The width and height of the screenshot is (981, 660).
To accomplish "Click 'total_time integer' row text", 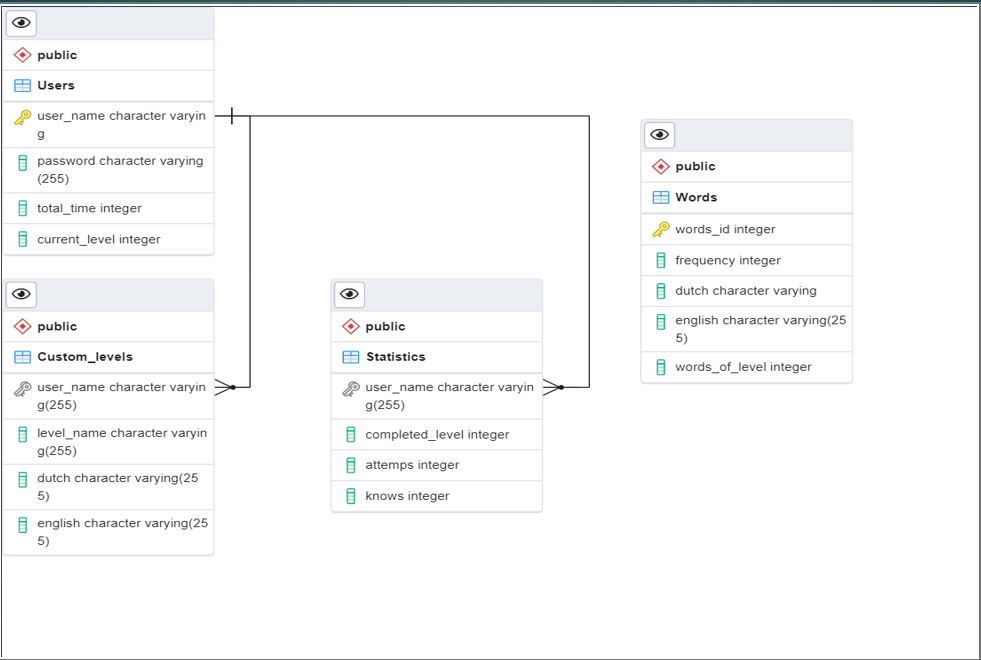I will [x=89, y=208].
